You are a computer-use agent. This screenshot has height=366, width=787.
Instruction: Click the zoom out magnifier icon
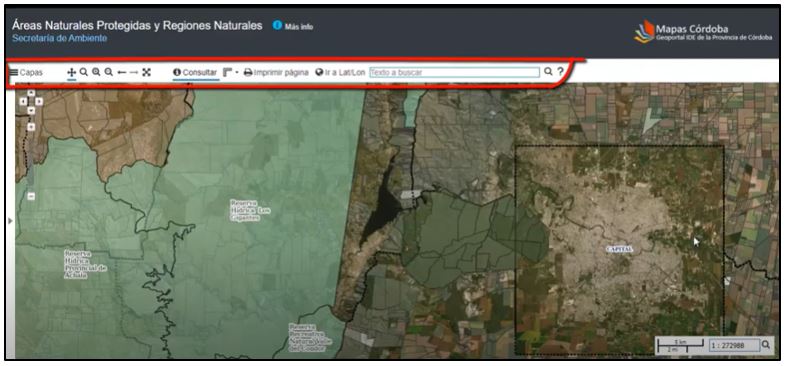[x=108, y=72]
